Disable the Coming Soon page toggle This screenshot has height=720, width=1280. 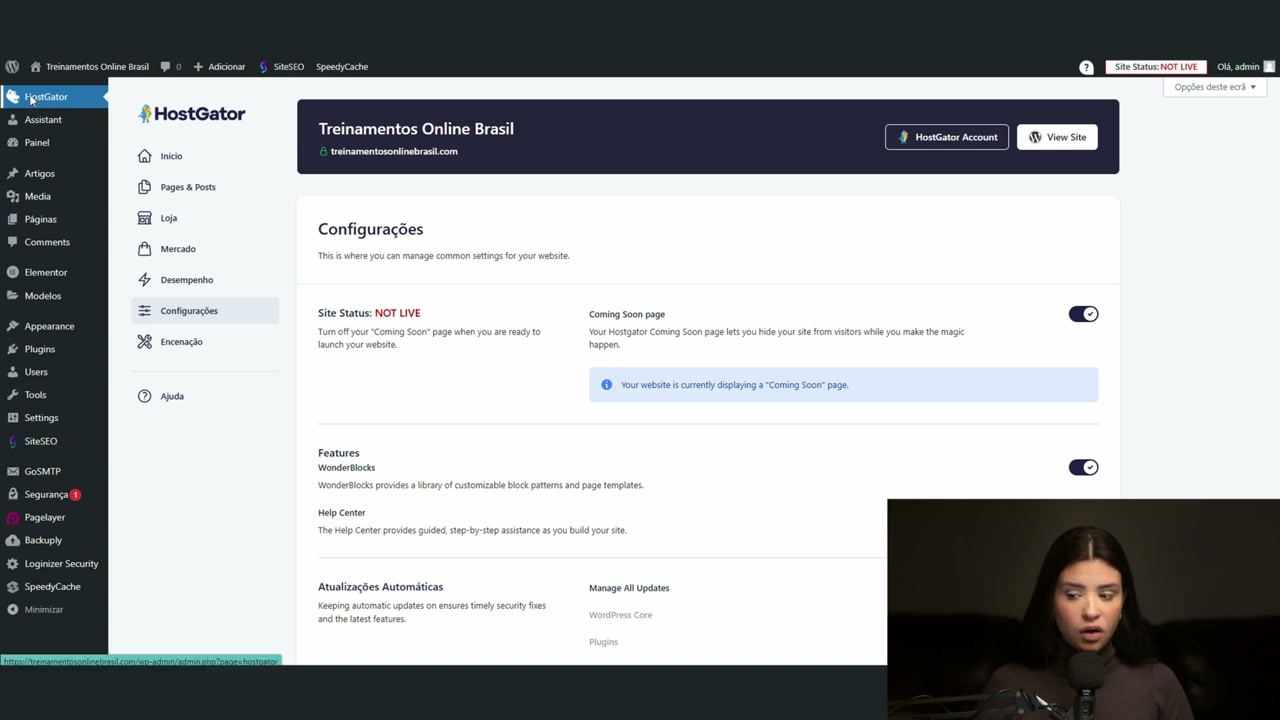pyautogui.click(x=1083, y=314)
